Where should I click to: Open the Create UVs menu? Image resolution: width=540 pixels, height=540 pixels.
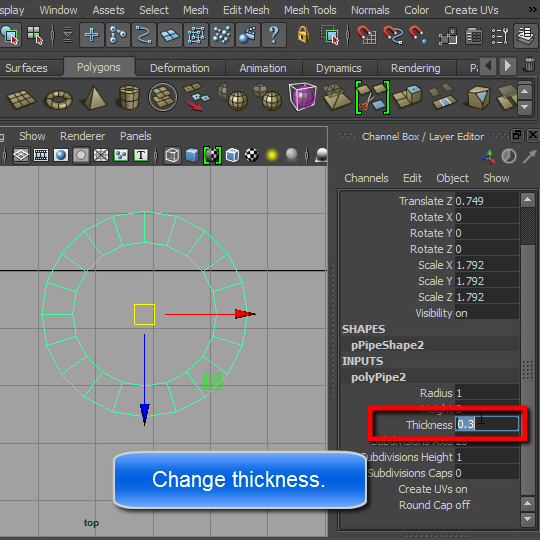(x=471, y=10)
